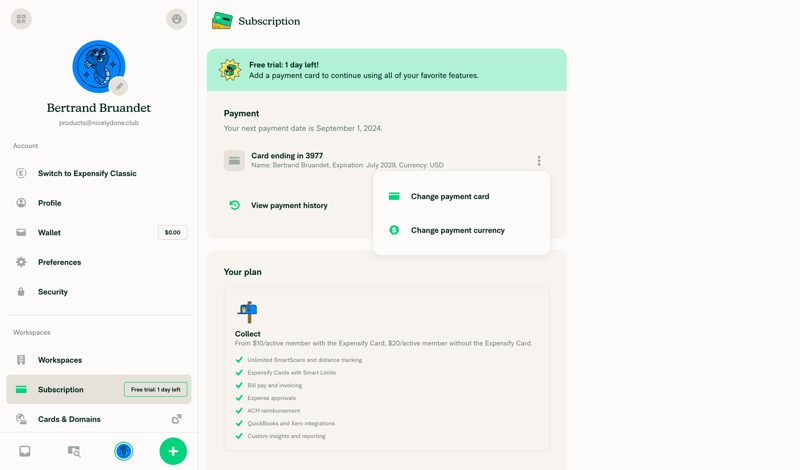Click the Preferences gear icon

tap(21, 262)
